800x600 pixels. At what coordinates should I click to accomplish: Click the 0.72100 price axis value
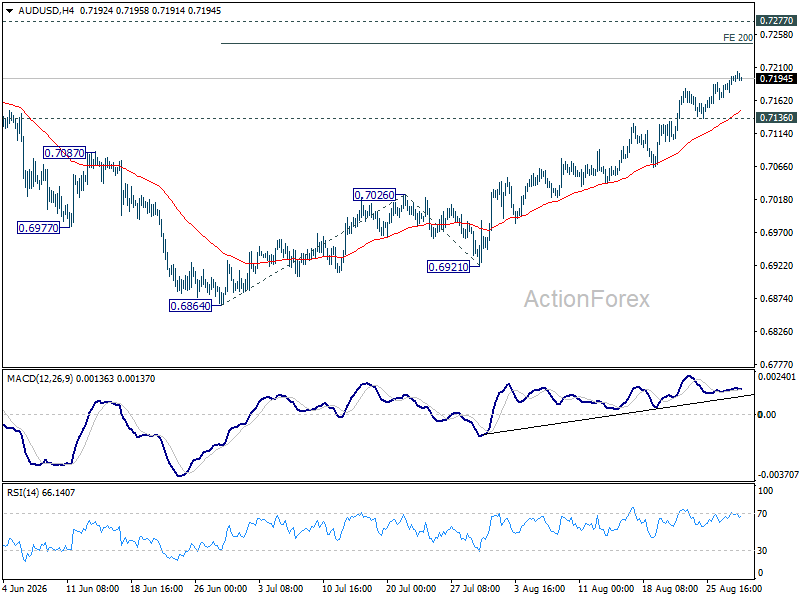click(x=777, y=67)
